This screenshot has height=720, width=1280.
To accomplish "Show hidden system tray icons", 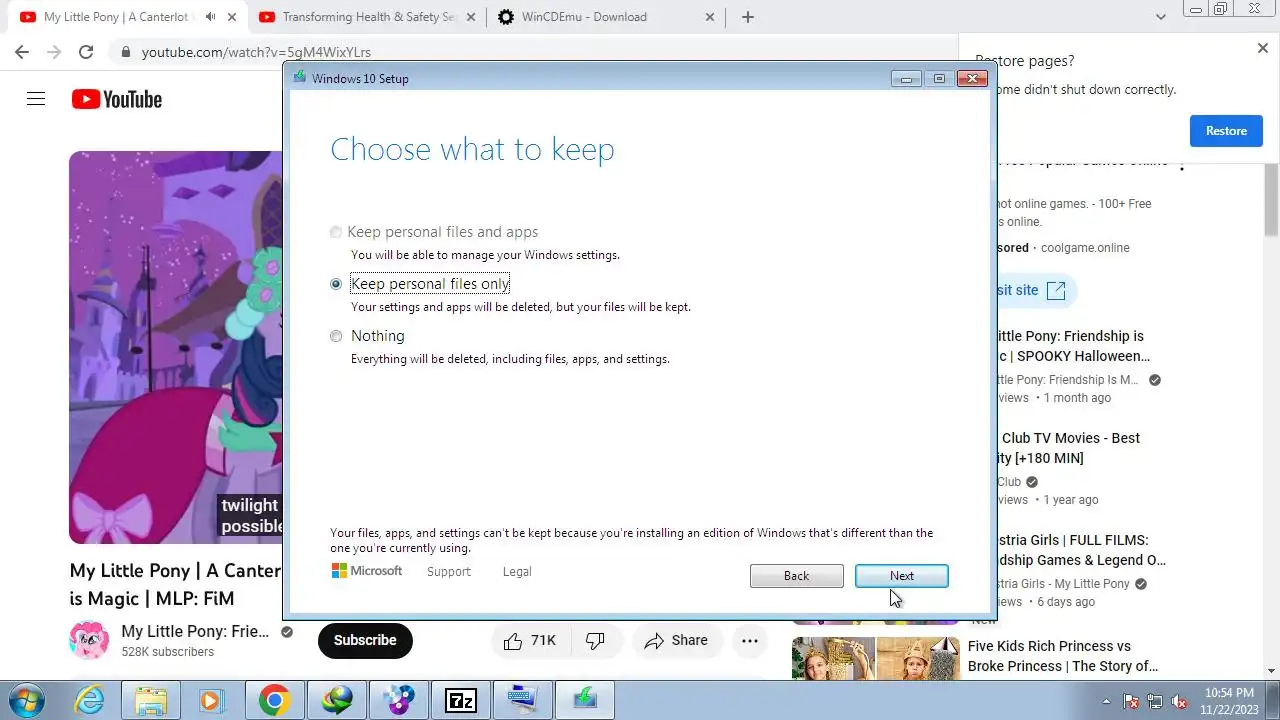I will click(x=1106, y=701).
